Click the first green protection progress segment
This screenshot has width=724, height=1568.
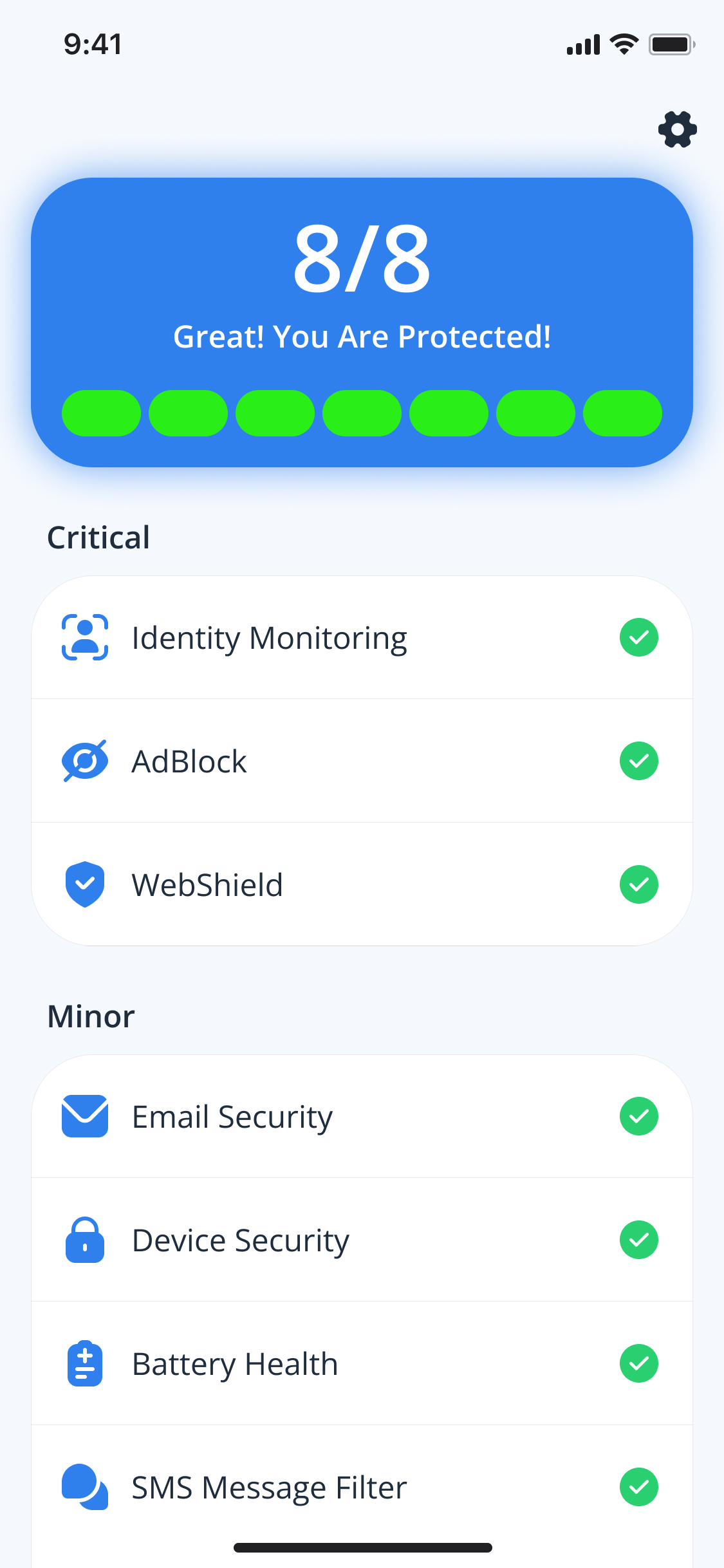pyautogui.click(x=101, y=413)
